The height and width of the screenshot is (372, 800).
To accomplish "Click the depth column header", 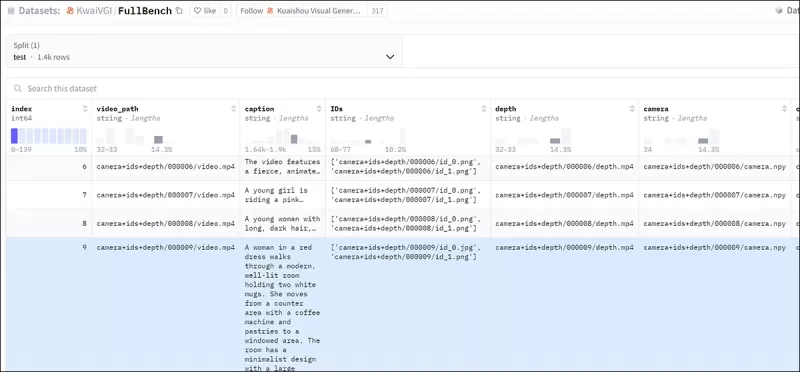I will [506, 109].
